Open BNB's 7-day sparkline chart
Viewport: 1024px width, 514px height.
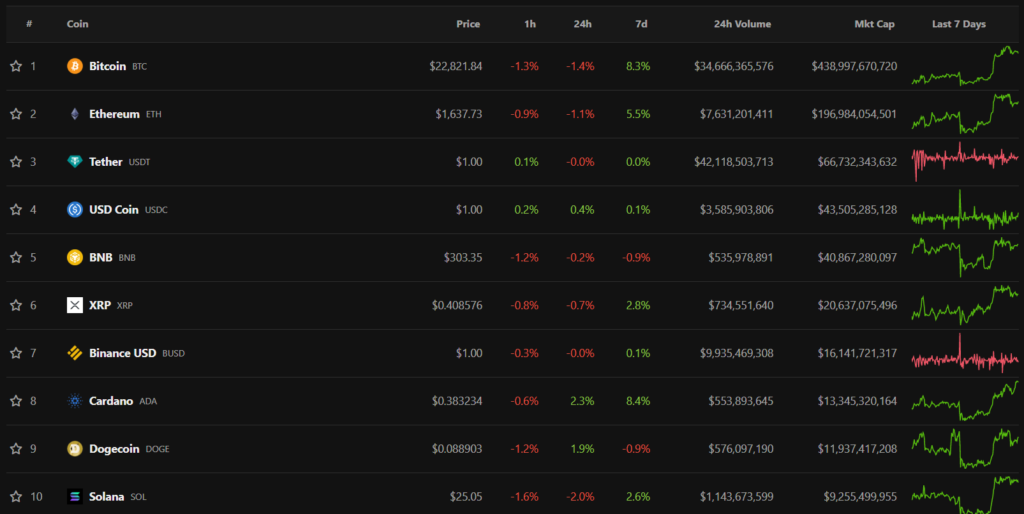(965, 257)
